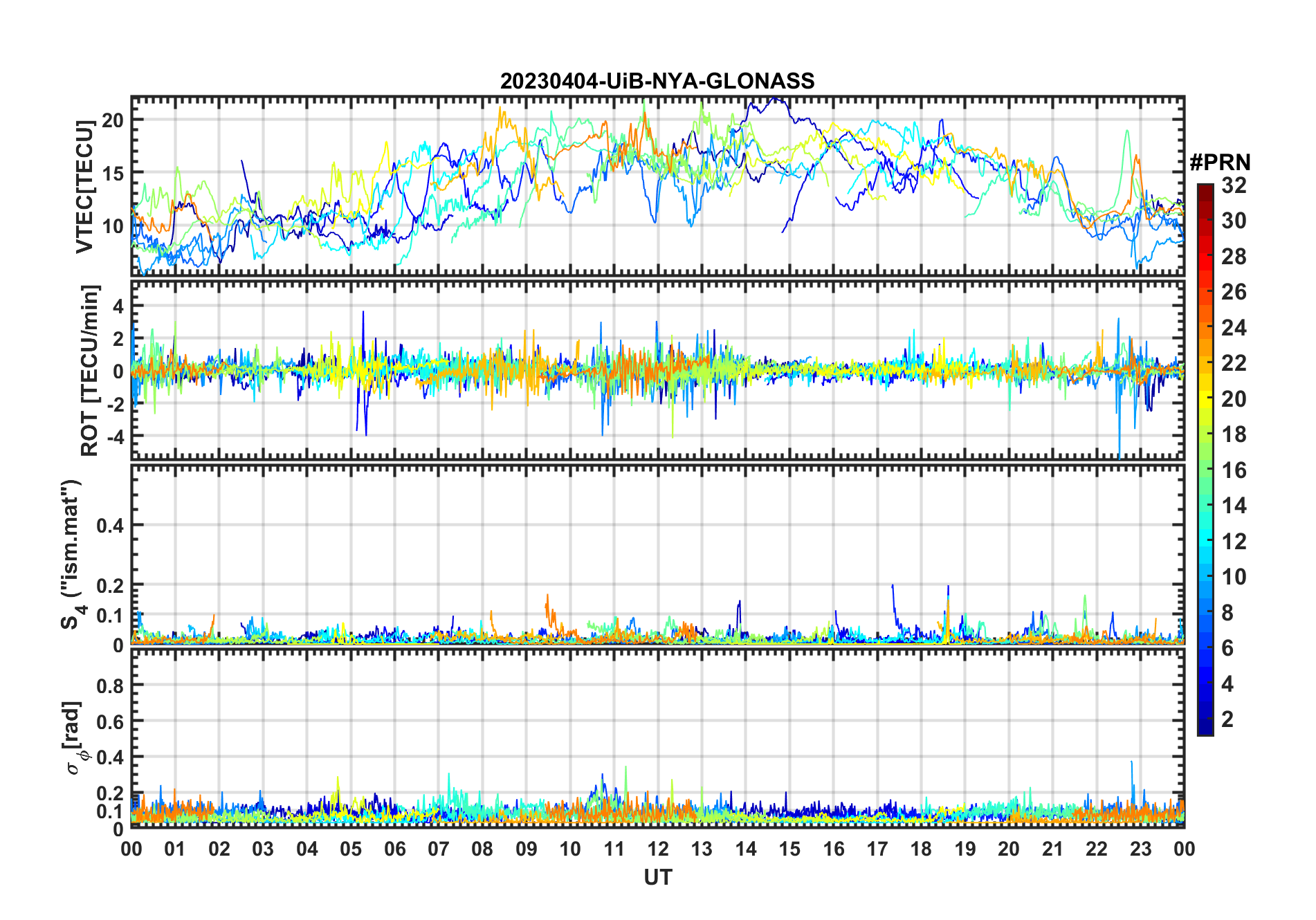
Task: Click the ROT axis tick label -2
Action: pos(114,405)
